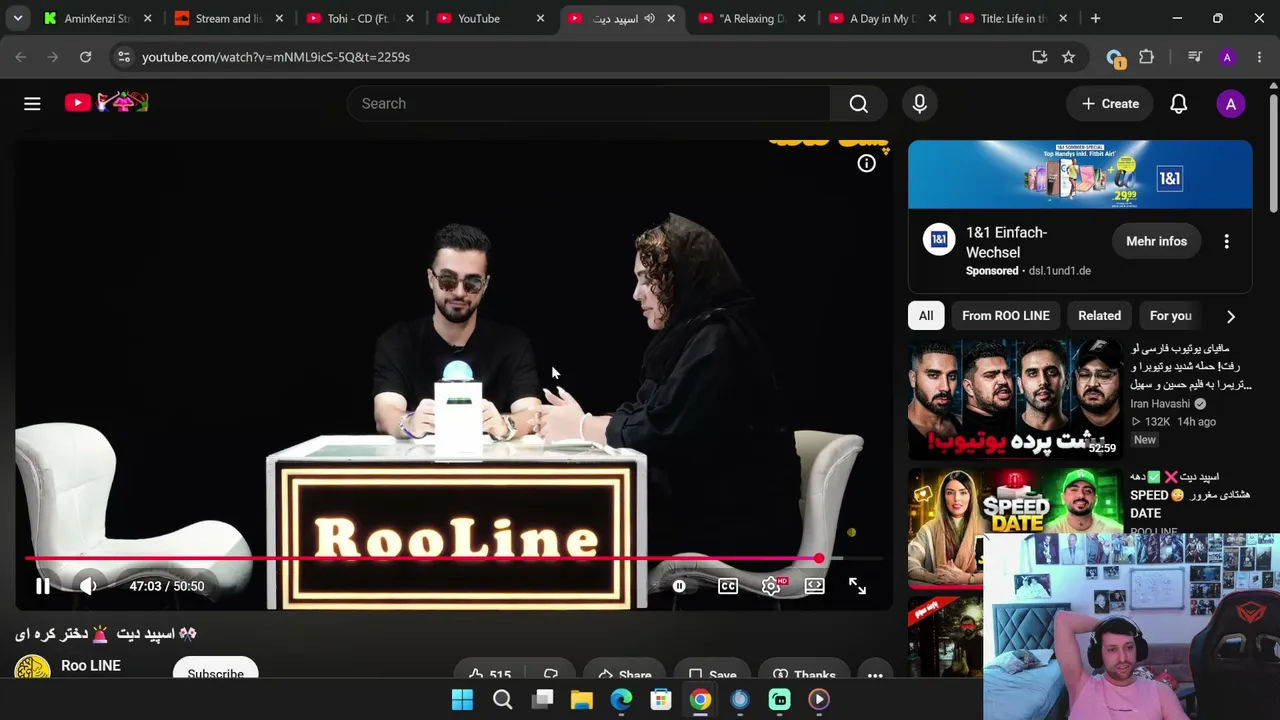This screenshot has height=720, width=1280.
Task: Open options menu for the 1&1 ad
Action: pyautogui.click(x=1226, y=241)
